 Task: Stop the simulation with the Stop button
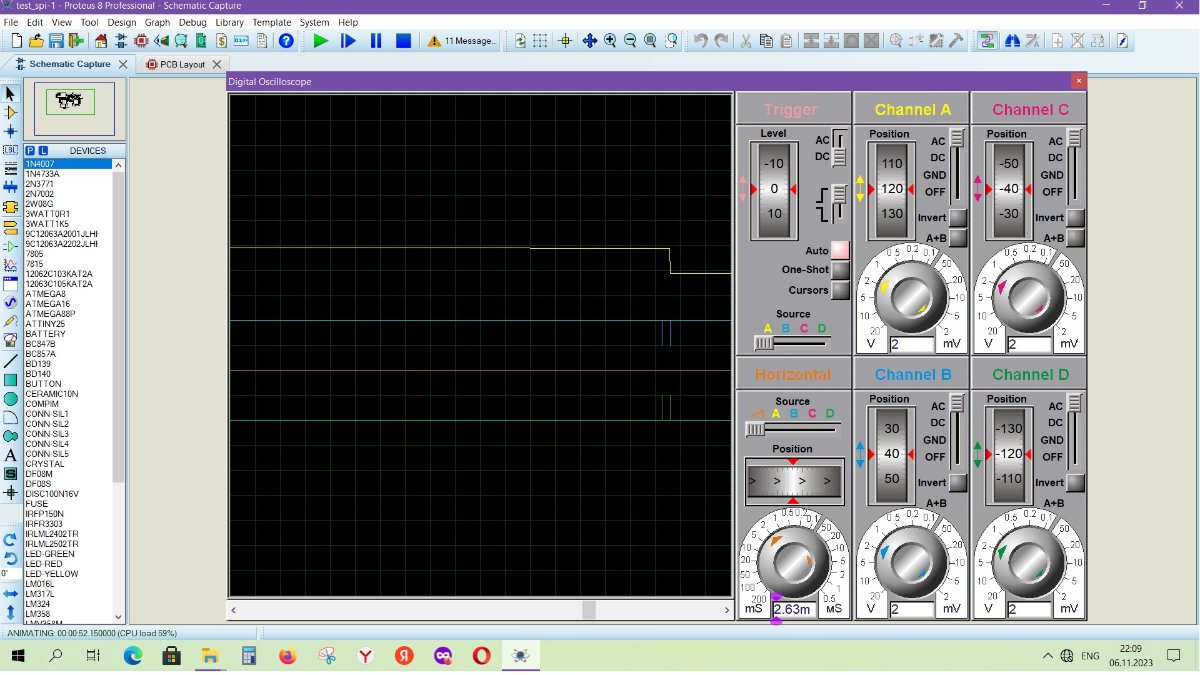(403, 41)
